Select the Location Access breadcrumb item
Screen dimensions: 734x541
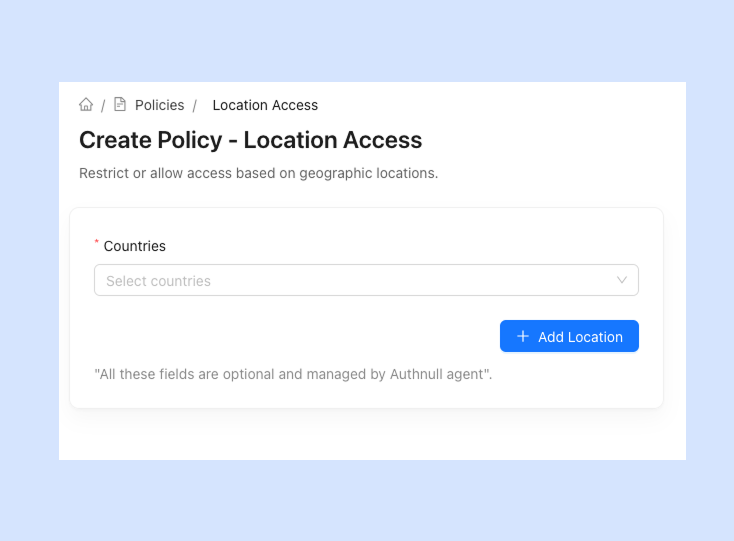[x=265, y=105]
